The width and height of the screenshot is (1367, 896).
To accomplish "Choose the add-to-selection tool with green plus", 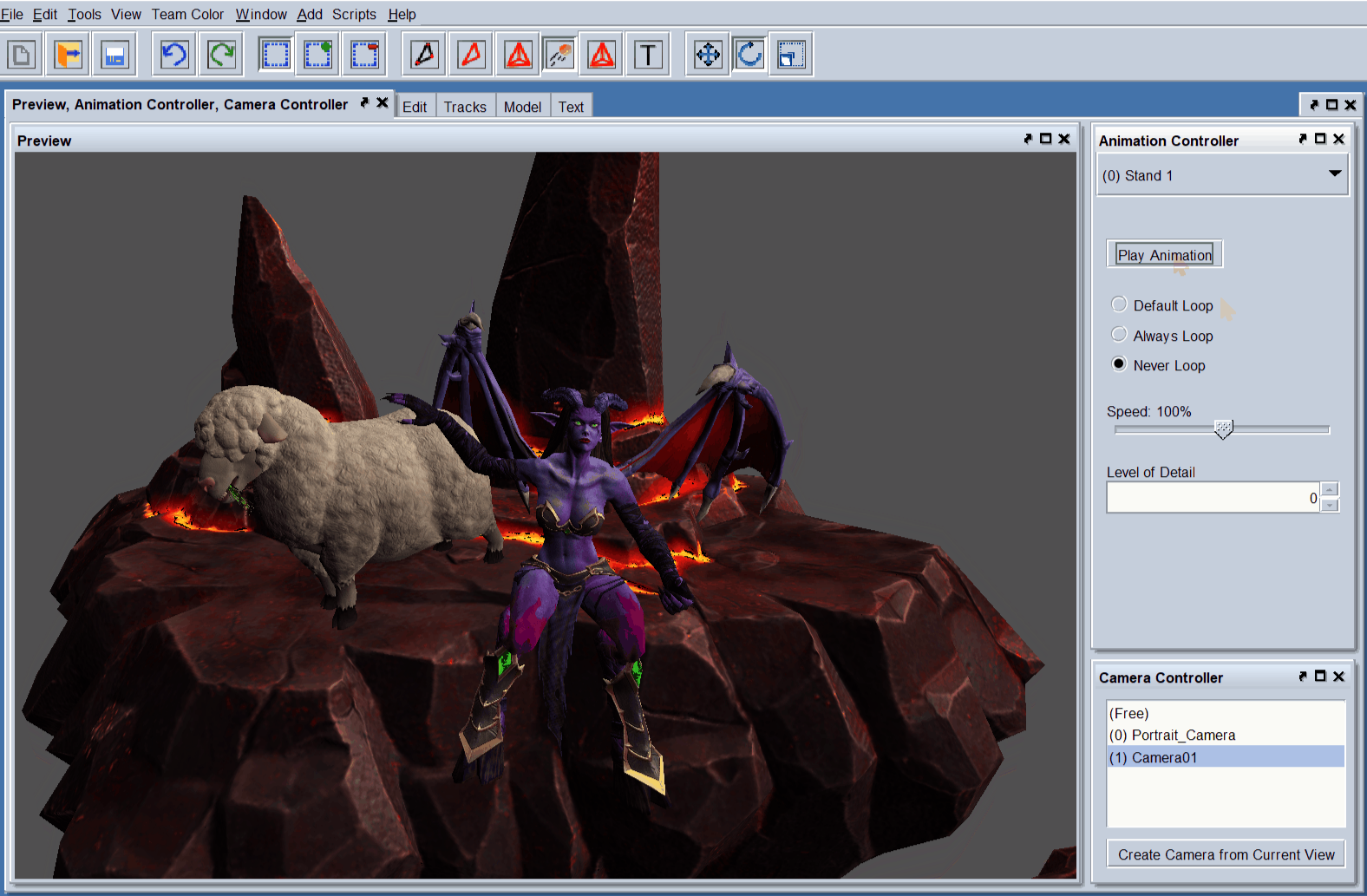I will click(x=317, y=56).
